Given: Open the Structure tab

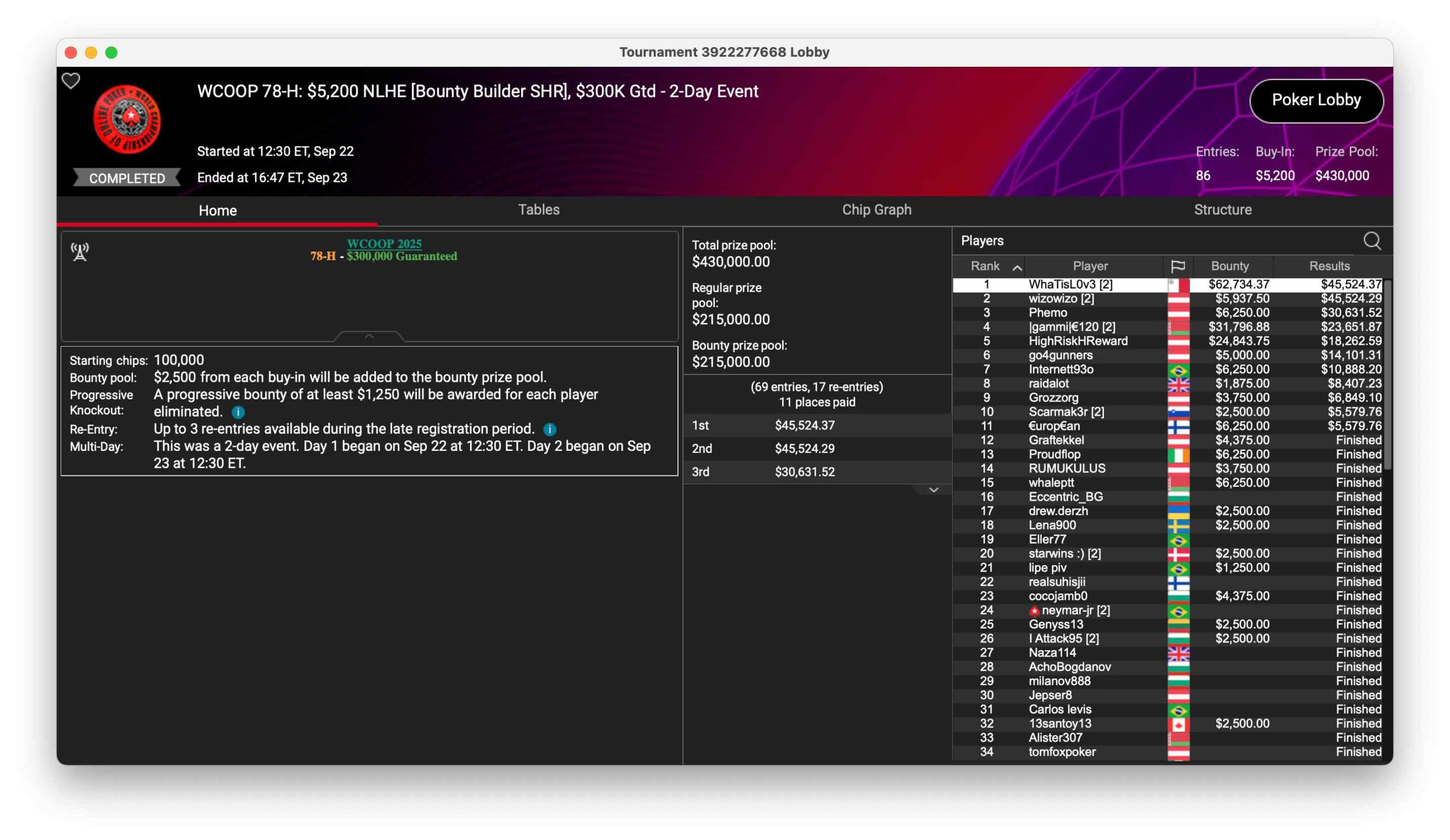Looking at the screenshot, I should 1222,210.
